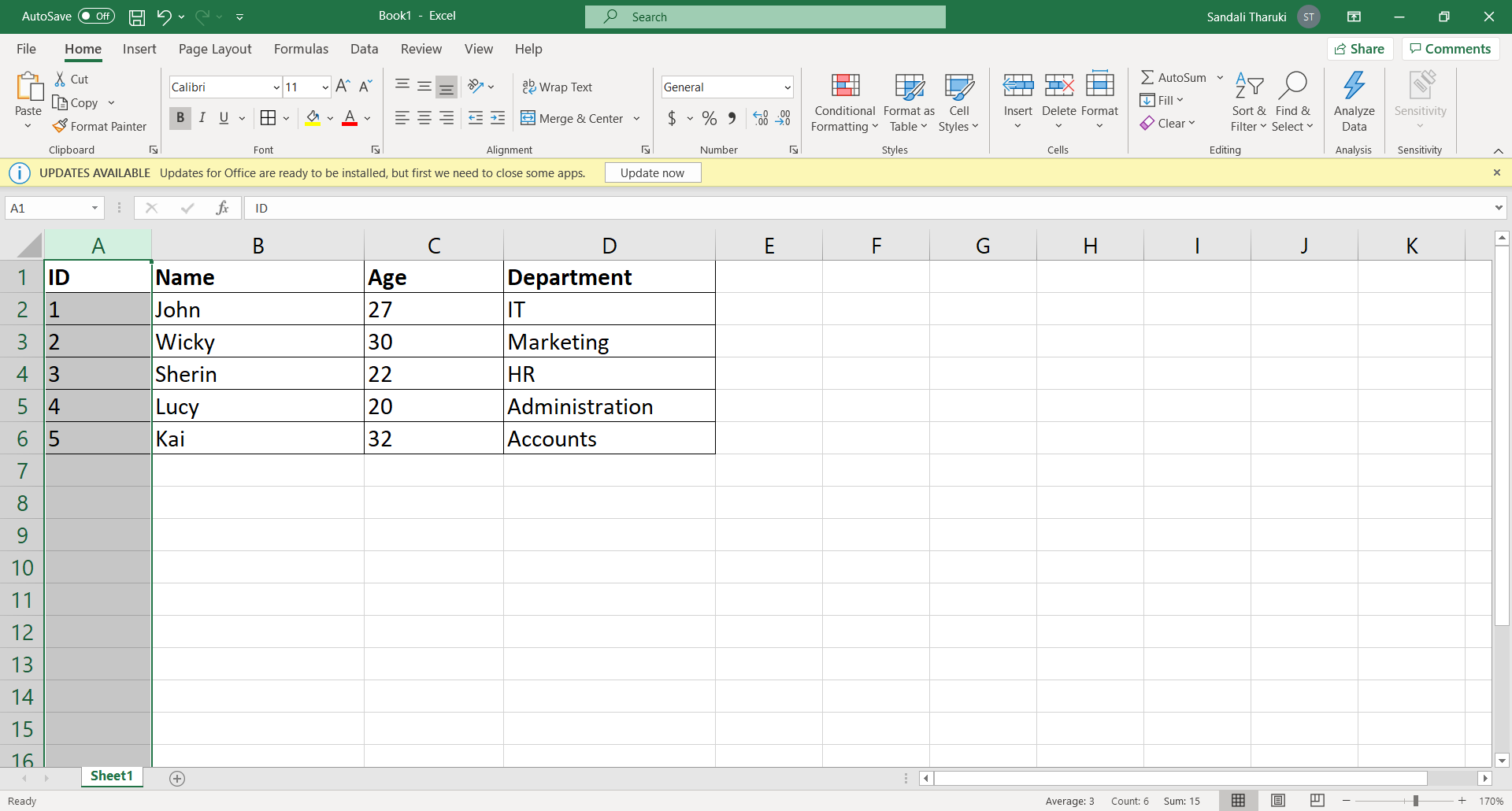Select Format as Table

(908, 102)
